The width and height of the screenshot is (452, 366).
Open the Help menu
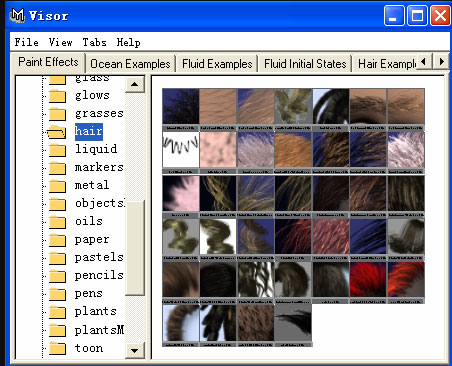tap(128, 42)
